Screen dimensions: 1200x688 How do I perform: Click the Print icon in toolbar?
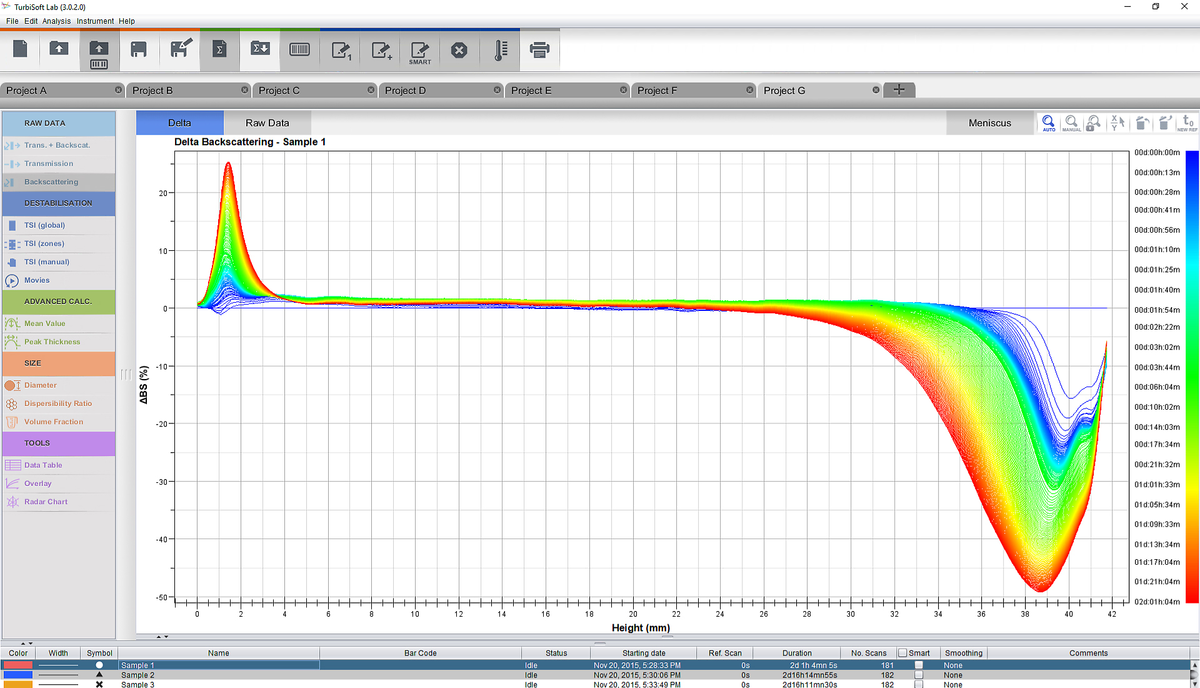[539, 49]
